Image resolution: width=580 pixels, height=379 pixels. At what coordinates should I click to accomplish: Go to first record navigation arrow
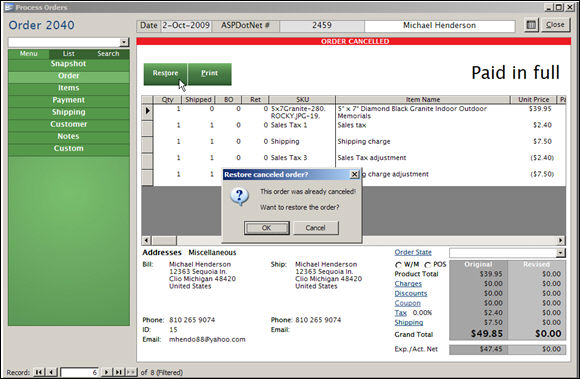[39, 372]
